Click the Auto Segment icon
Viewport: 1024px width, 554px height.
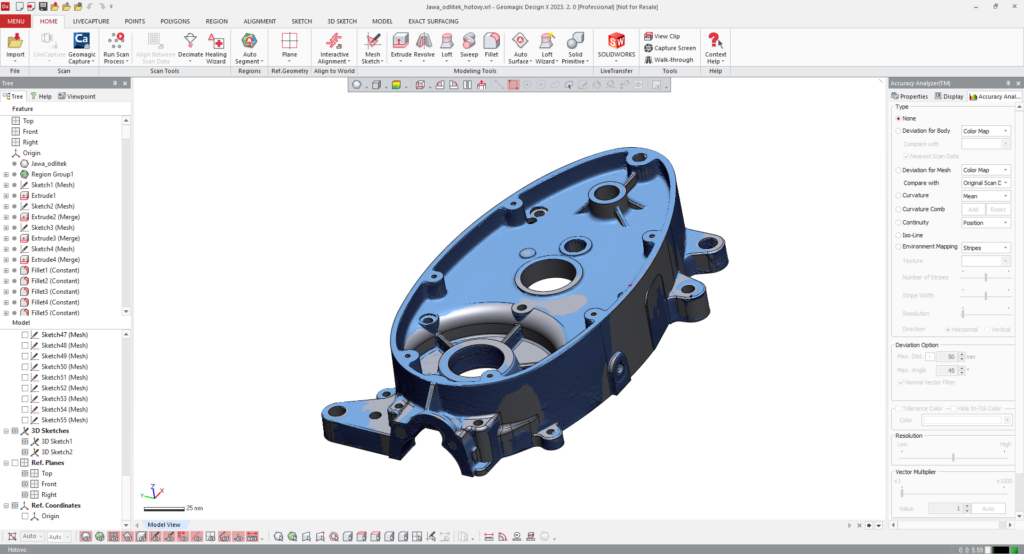point(250,41)
